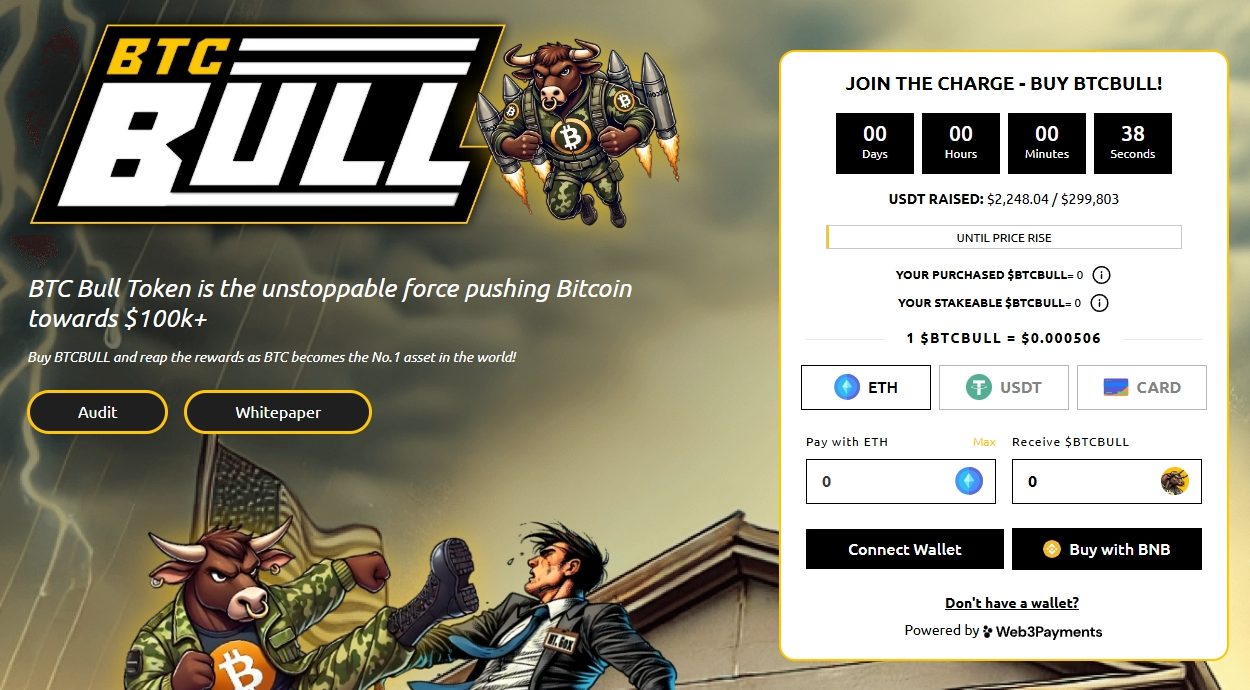
Task: Open the Audit page
Action: click(x=97, y=412)
